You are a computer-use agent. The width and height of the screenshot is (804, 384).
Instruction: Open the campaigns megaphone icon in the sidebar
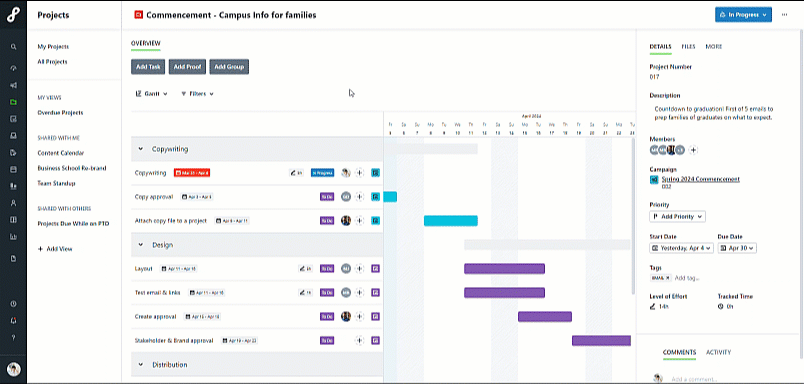[13, 85]
